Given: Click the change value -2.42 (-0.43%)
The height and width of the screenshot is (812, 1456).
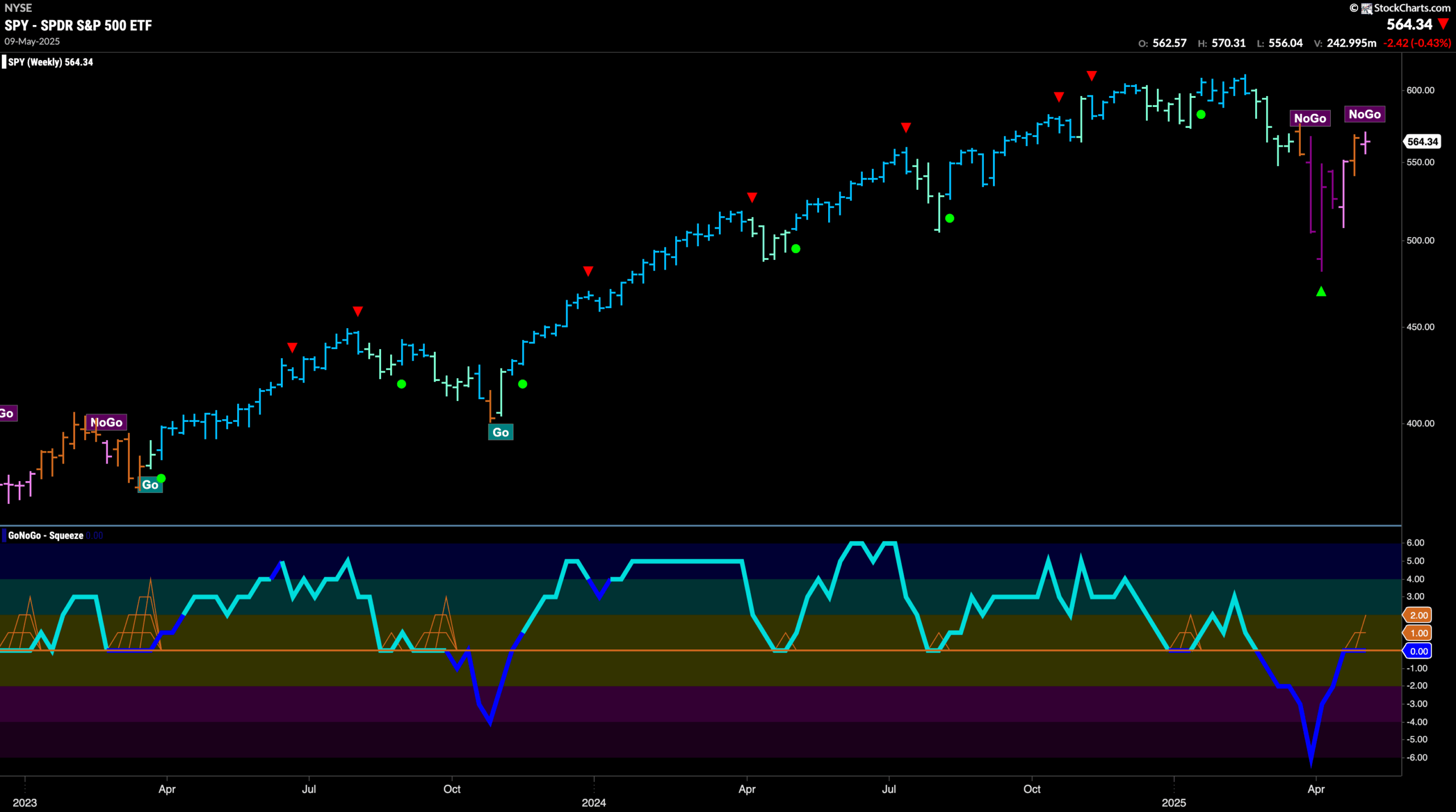Looking at the screenshot, I should click(x=1417, y=43).
